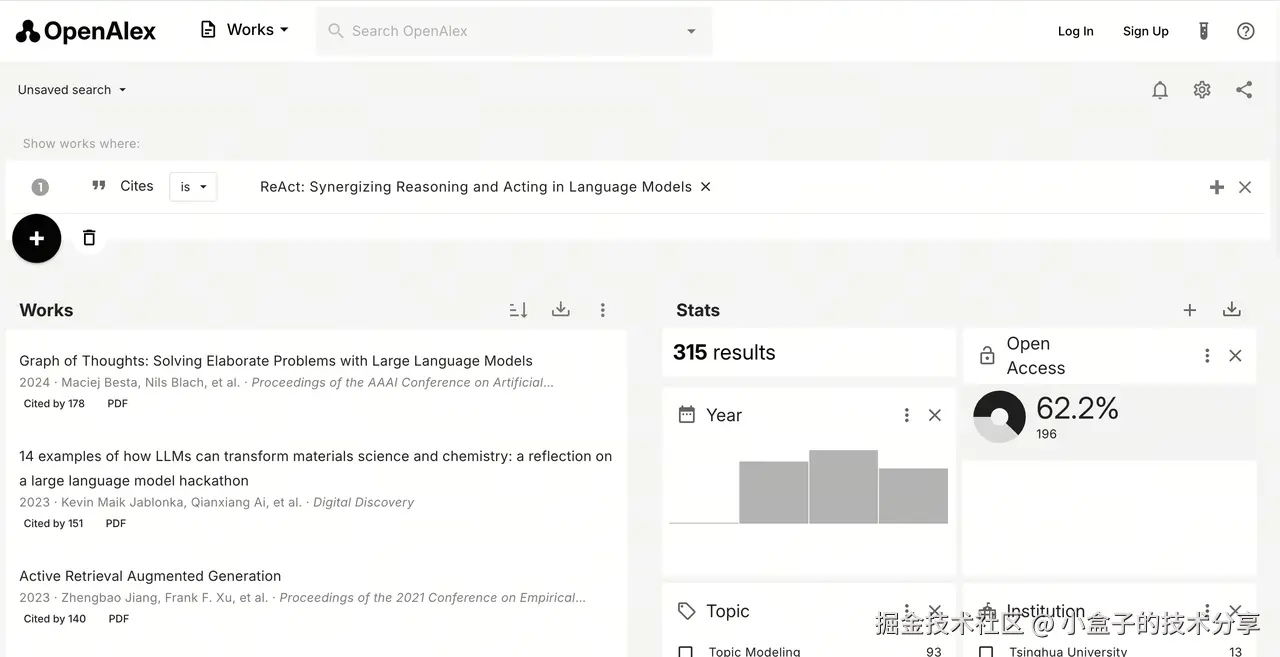Open the Works entity dropdown
The image size is (1280, 657).
point(245,30)
